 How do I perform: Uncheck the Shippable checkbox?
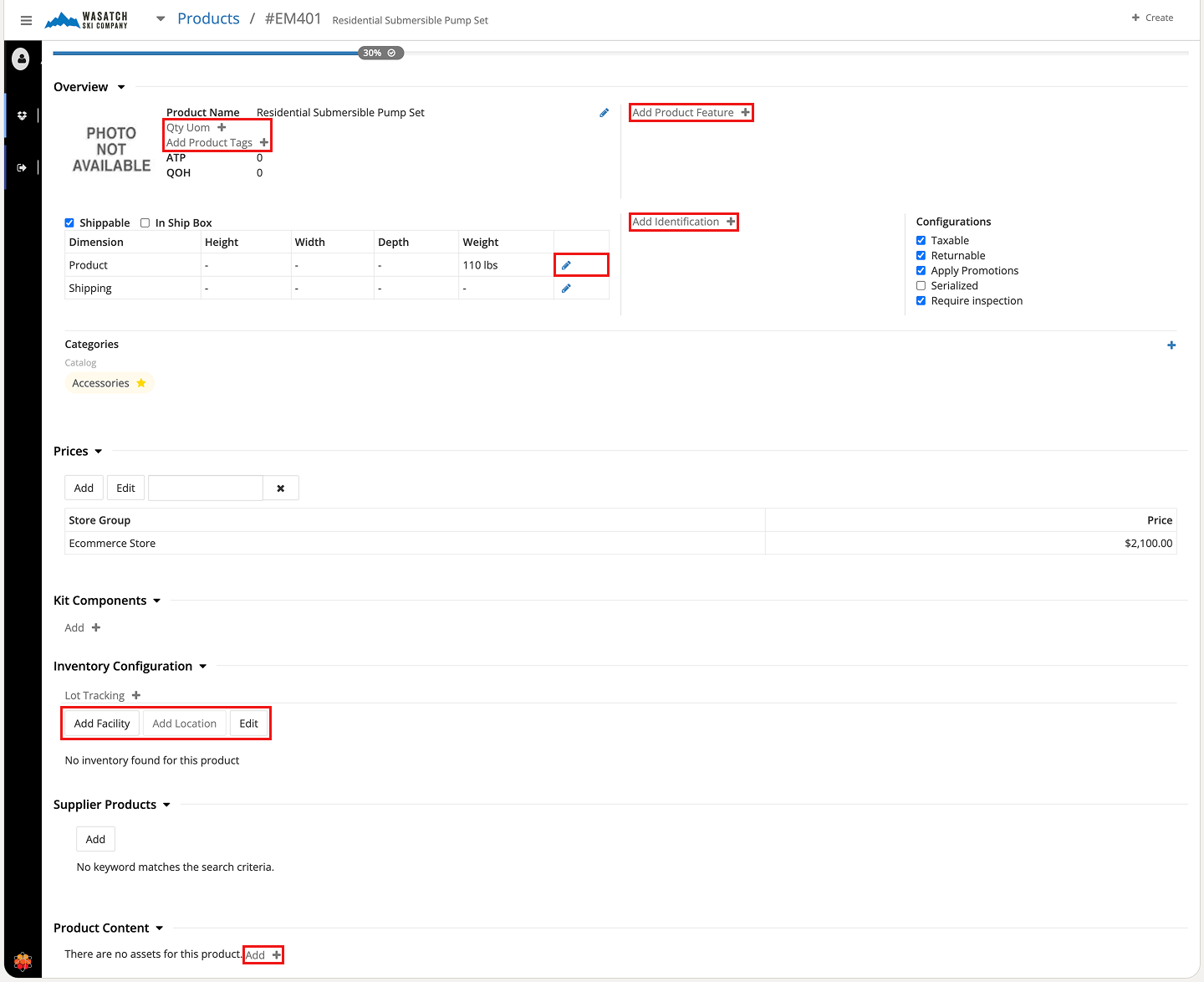(69, 223)
